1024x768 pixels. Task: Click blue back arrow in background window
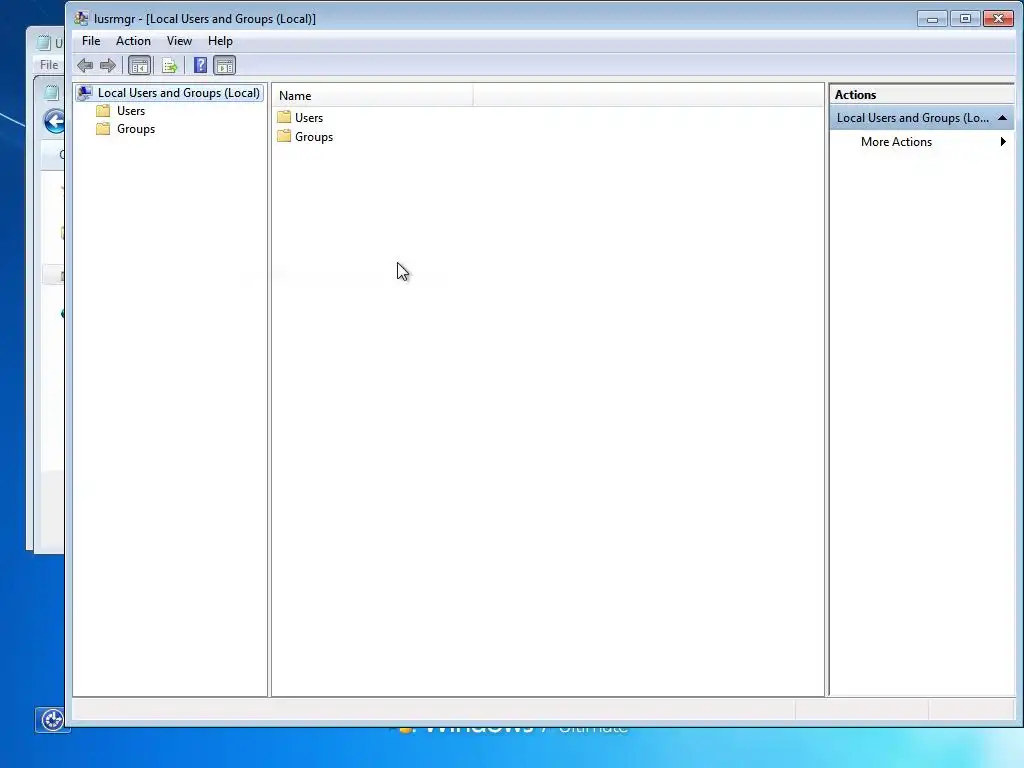tap(55, 121)
